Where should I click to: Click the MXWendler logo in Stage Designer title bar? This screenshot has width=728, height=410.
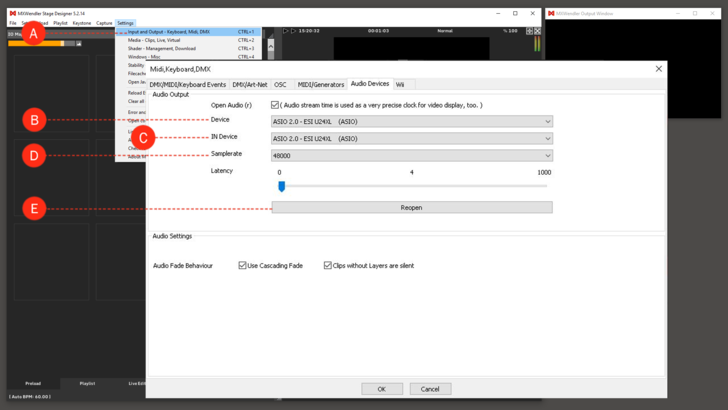pos(13,13)
